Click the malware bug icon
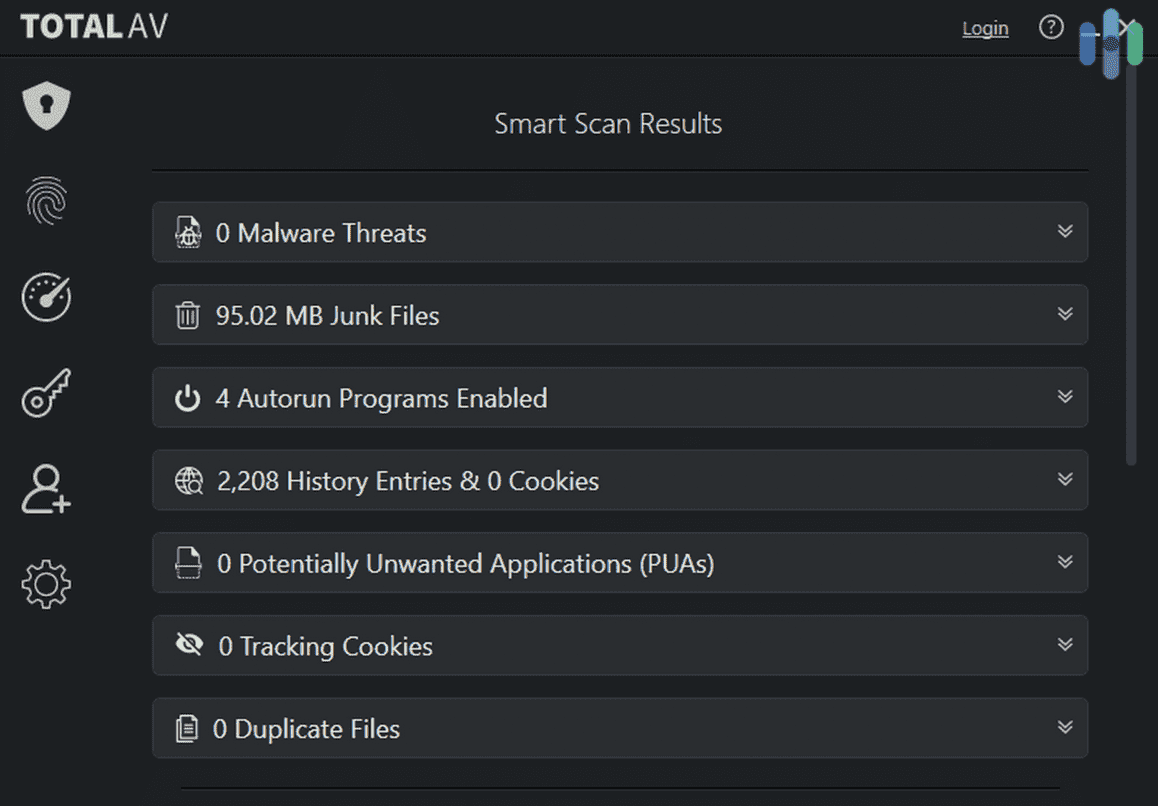 [188, 232]
